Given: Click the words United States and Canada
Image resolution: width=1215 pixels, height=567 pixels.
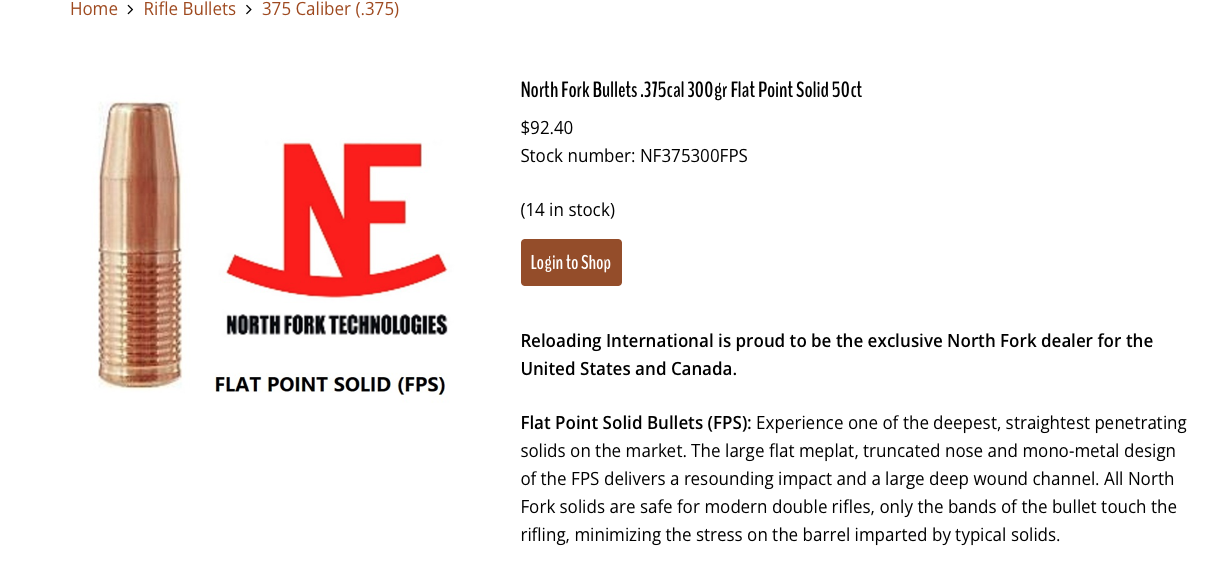Looking at the screenshot, I should click(628, 368).
